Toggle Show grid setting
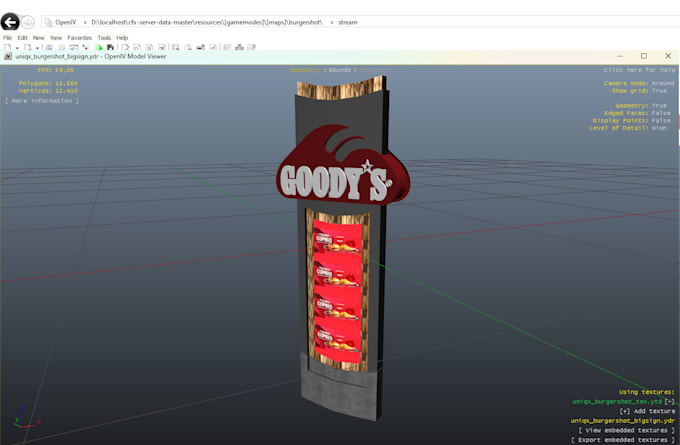680x445 pixels. [x=640, y=91]
